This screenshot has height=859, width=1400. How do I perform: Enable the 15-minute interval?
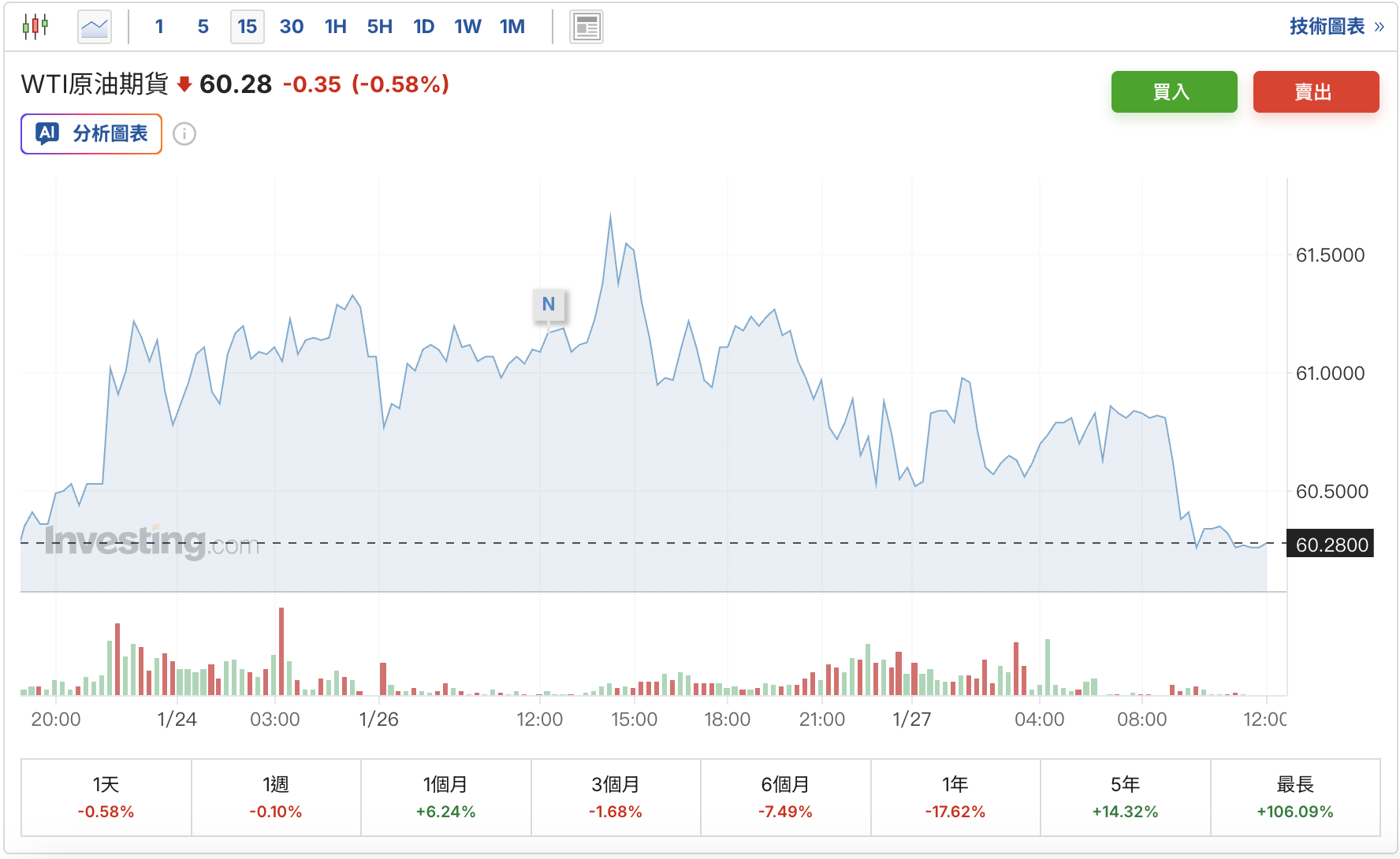tap(247, 26)
